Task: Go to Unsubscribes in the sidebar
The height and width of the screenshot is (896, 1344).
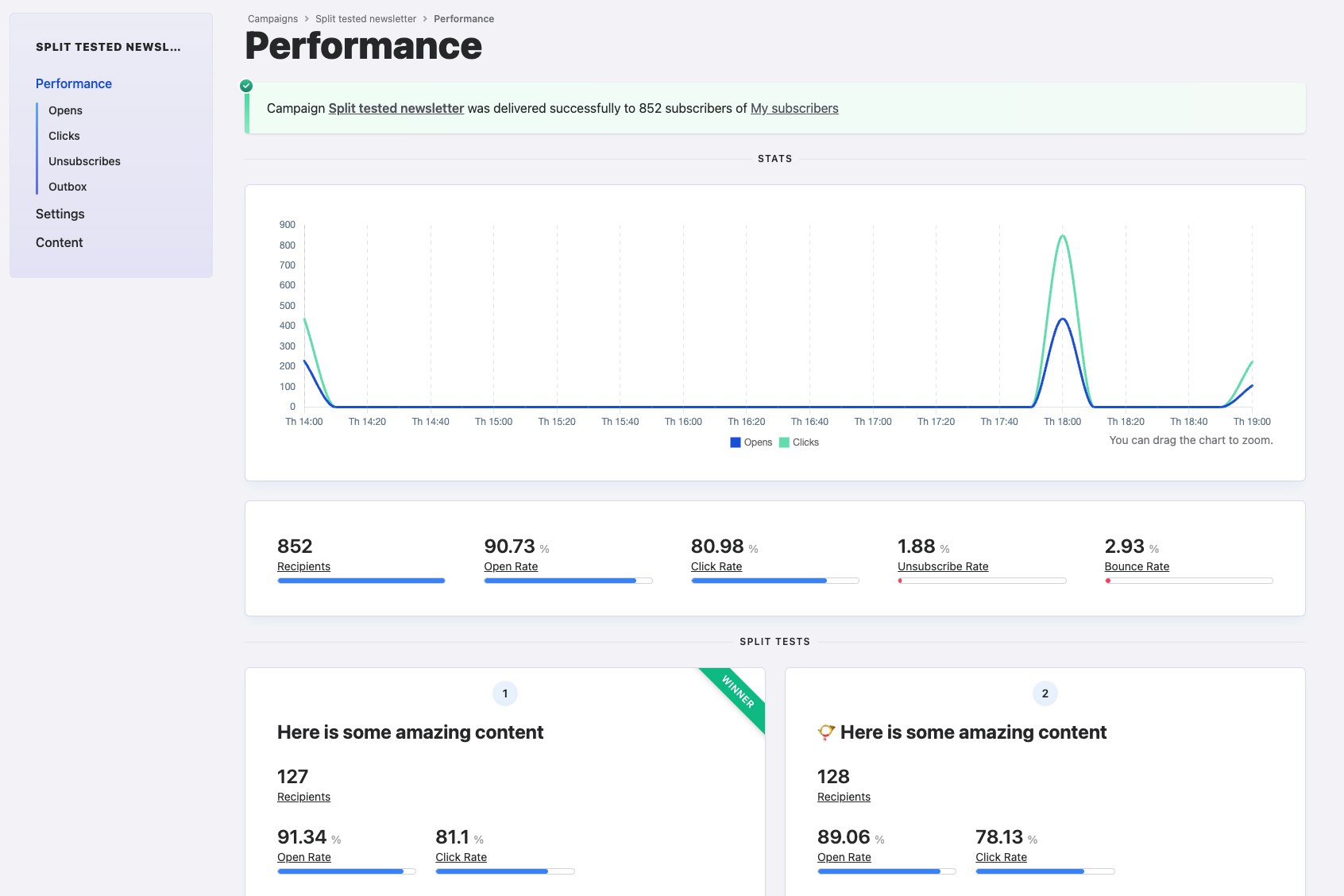Action: point(84,161)
